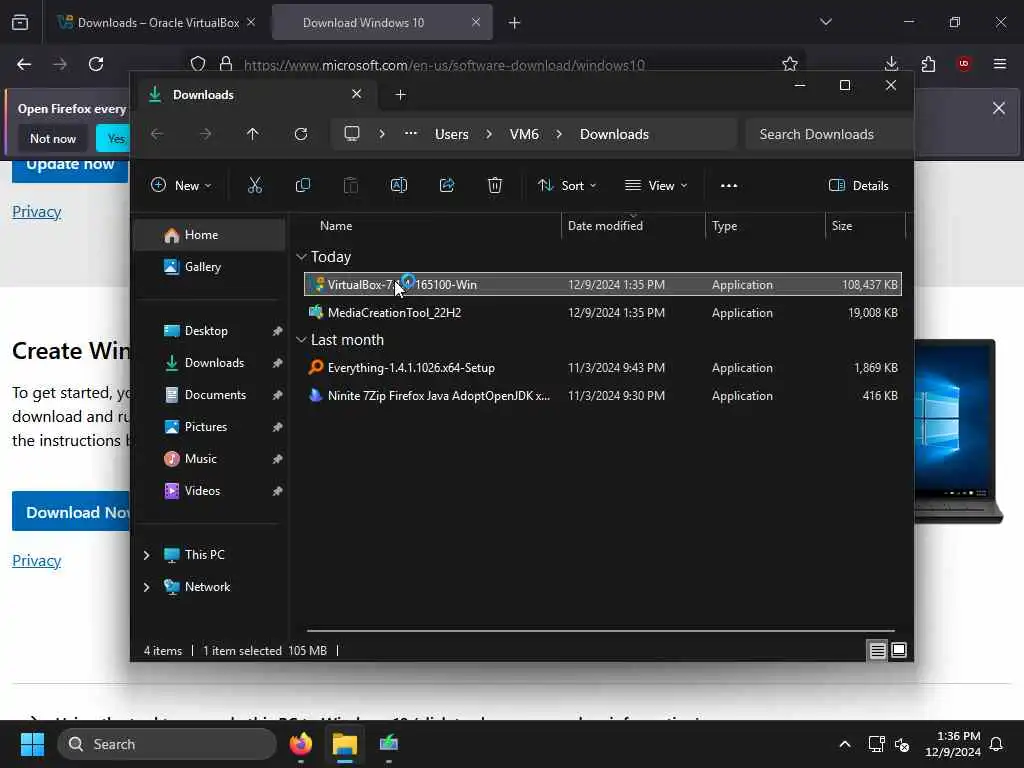1024x768 pixels.
Task: Open Firefox extensions puzzle icon
Action: click(928, 64)
